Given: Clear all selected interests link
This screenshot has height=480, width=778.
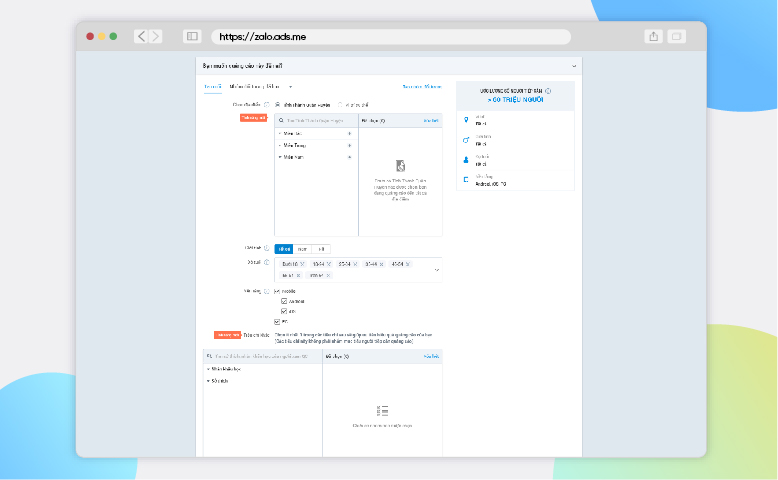Looking at the screenshot, I should [431, 356].
